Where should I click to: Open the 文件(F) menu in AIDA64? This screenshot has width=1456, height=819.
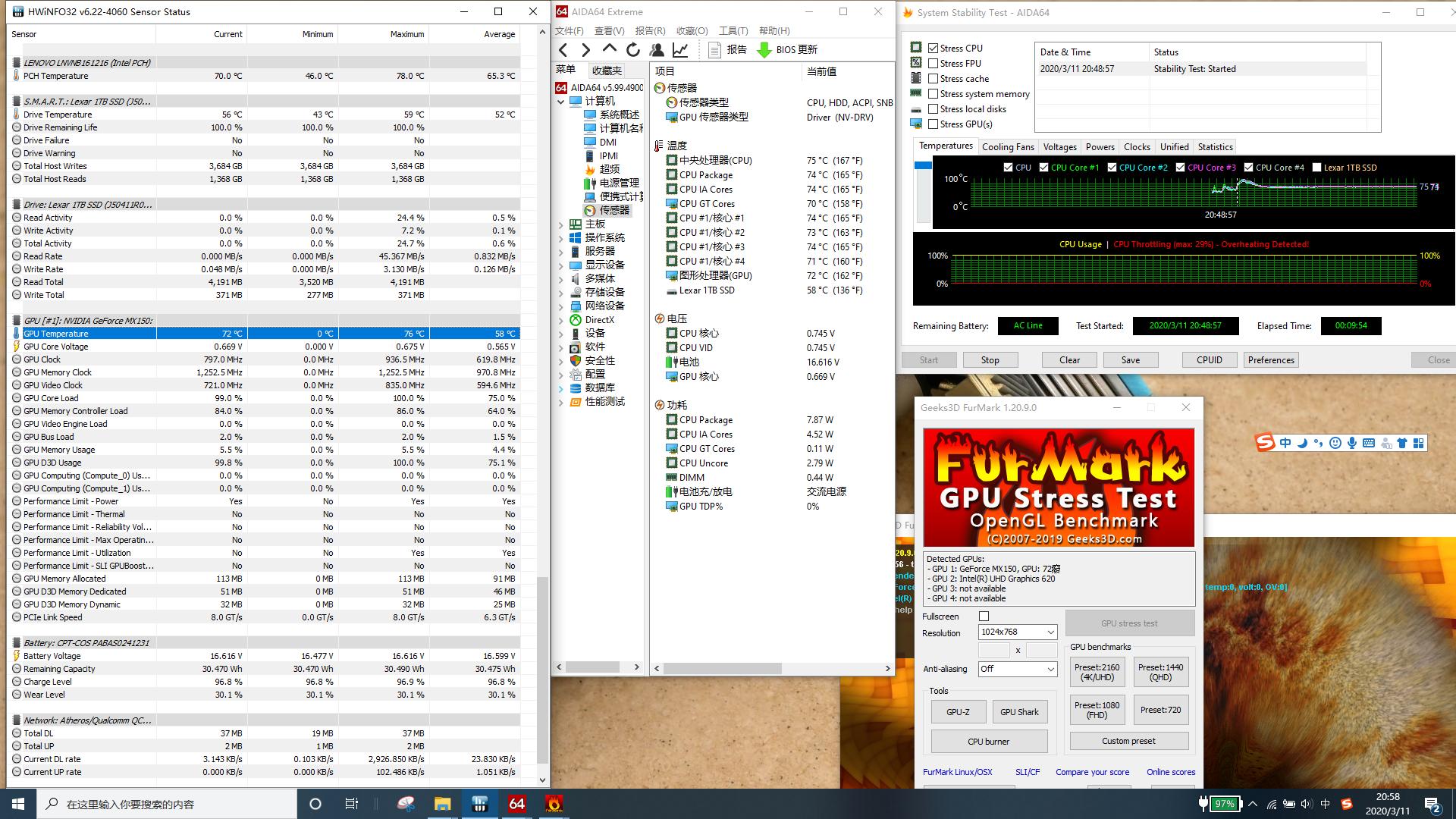[x=570, y=31]
